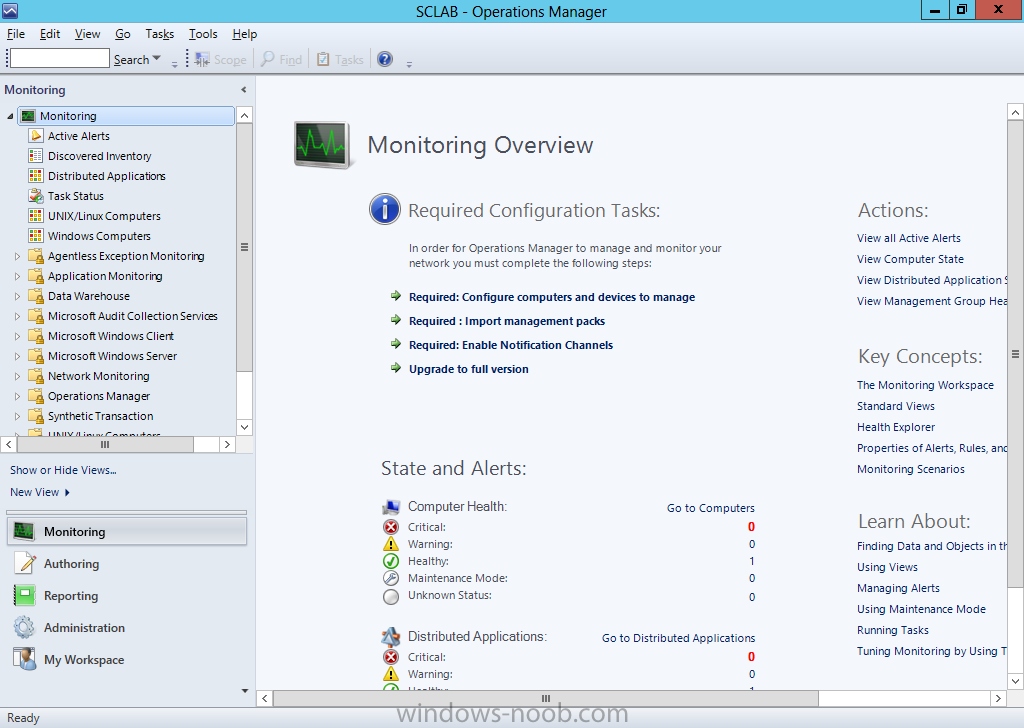Click the SCLAB Operations Manager window icon
Screen dimensions: 1024x728
10,11
